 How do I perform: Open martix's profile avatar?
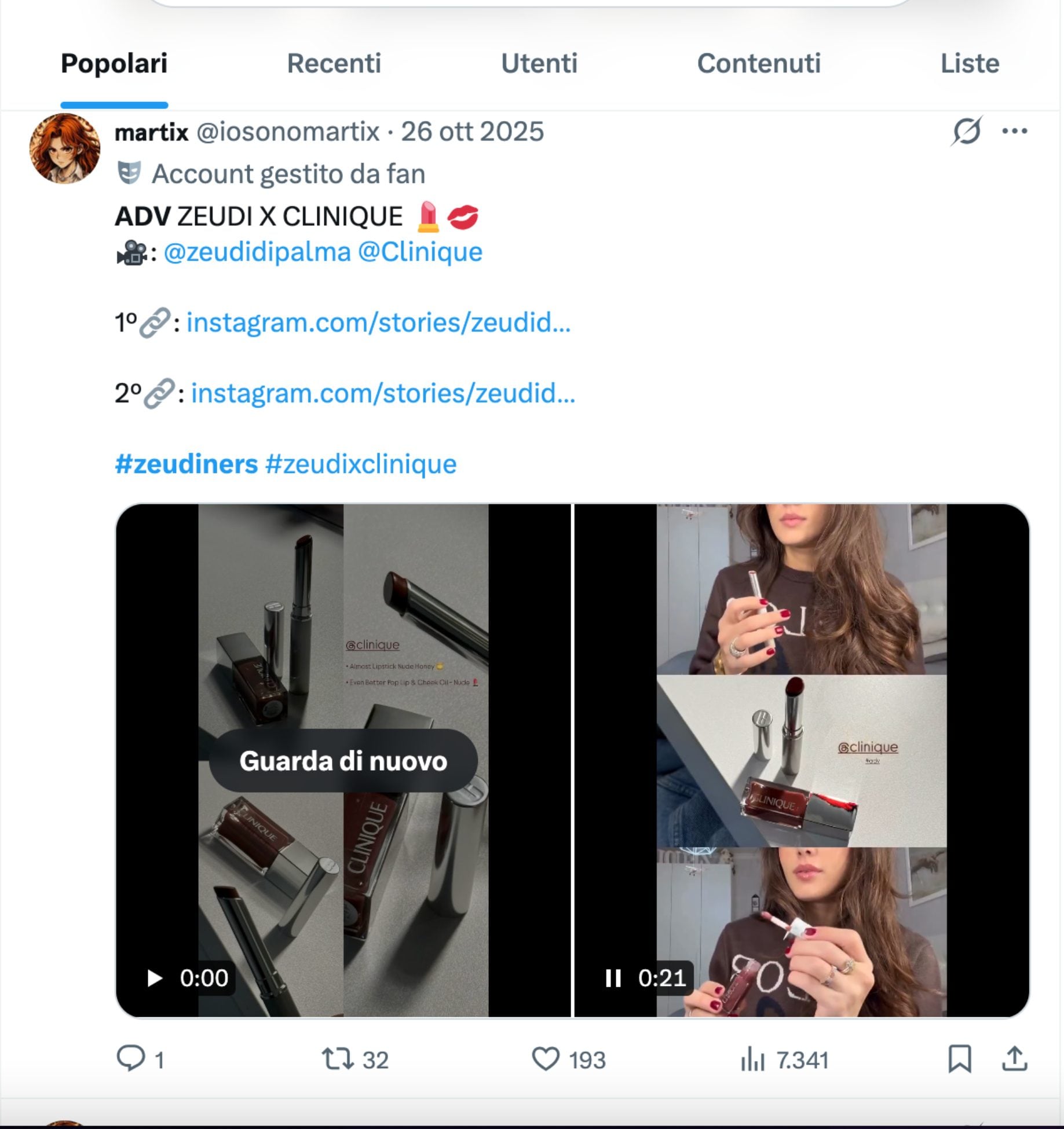click(64, 149)
